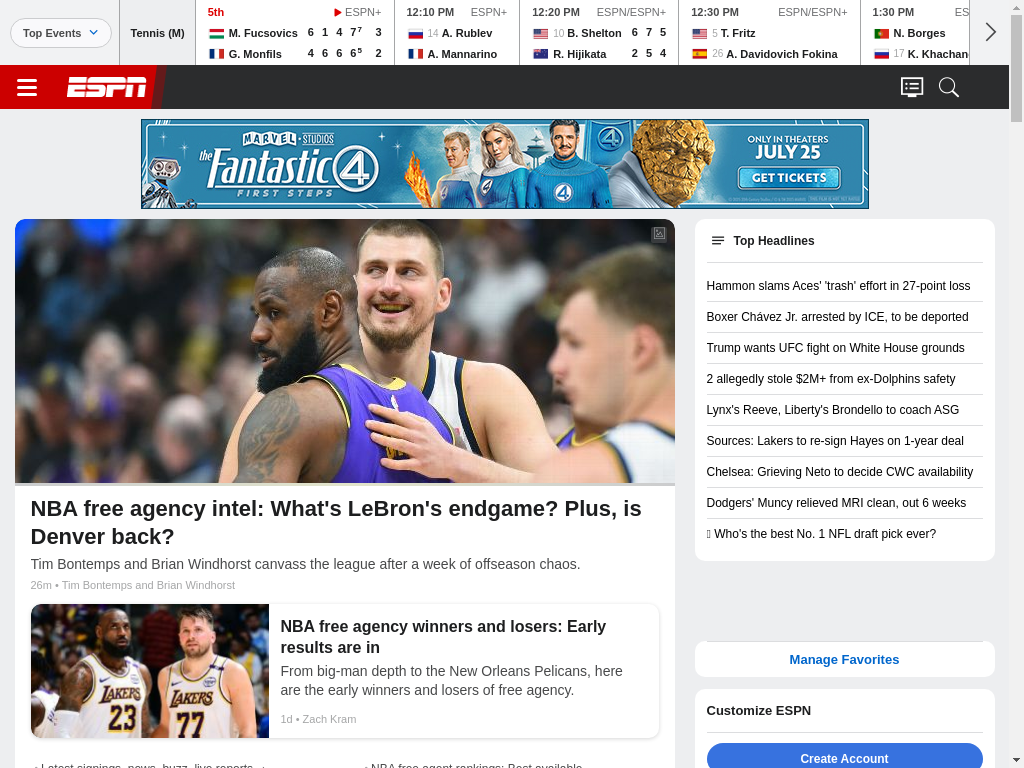Click the LeBron and Jokic hero image
The width and height of the screenshot is (1024, 768).
click(x=345, y=351)
